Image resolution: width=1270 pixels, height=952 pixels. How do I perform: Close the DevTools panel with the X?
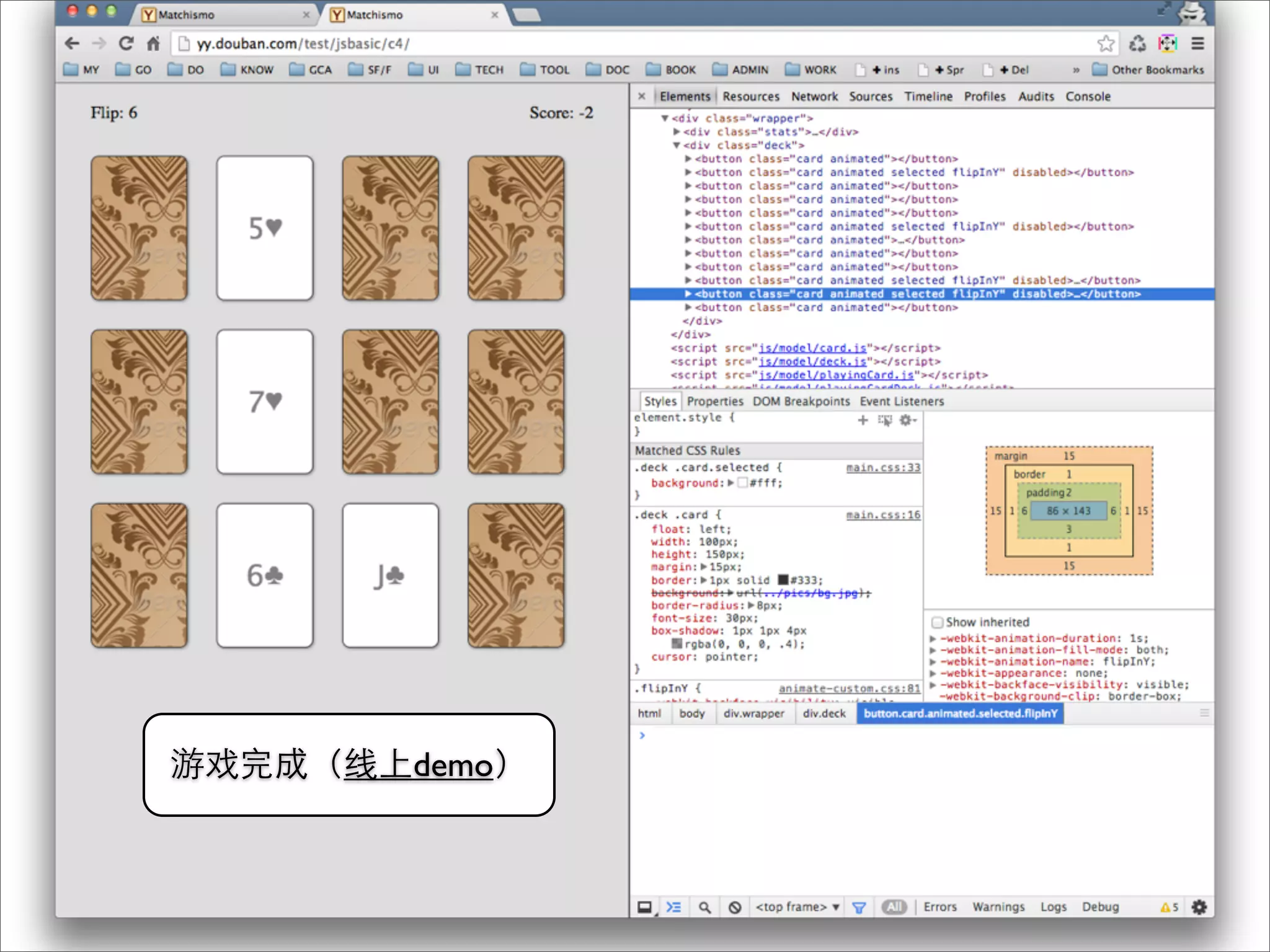(642, 96)
